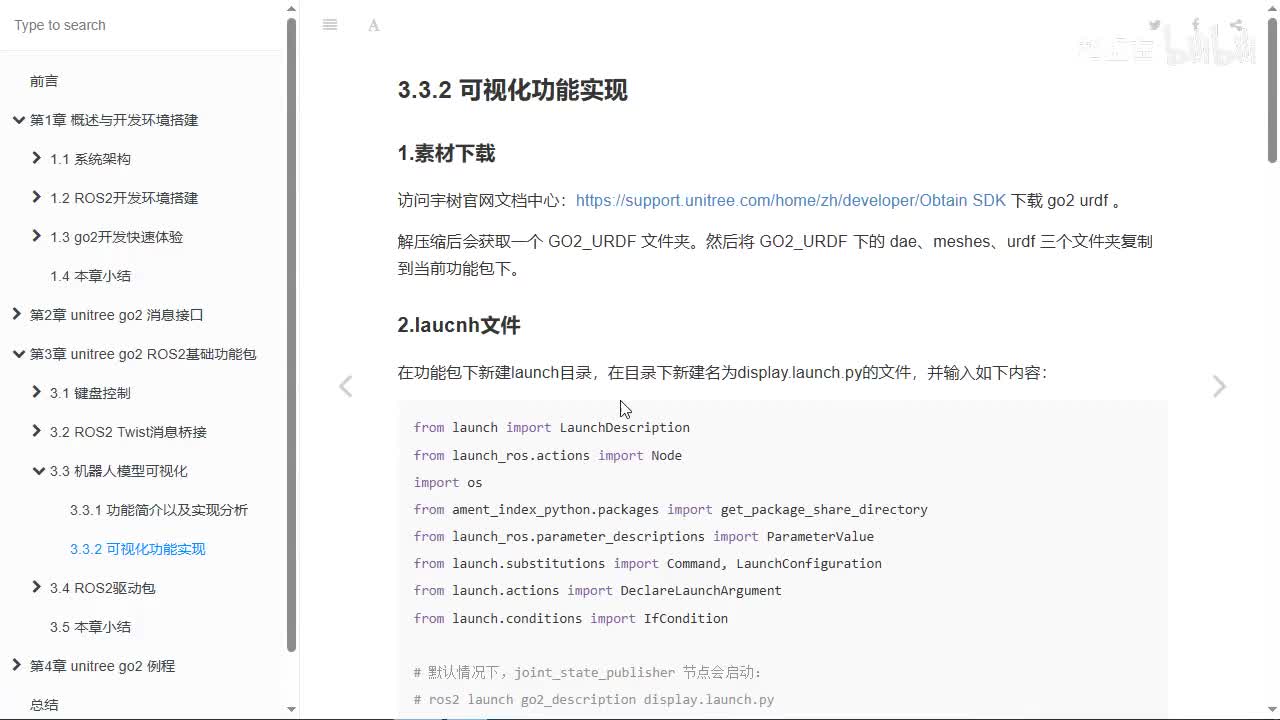
Task: Open the 1.4 本章小结 page
Action: [x=90, y=276]
